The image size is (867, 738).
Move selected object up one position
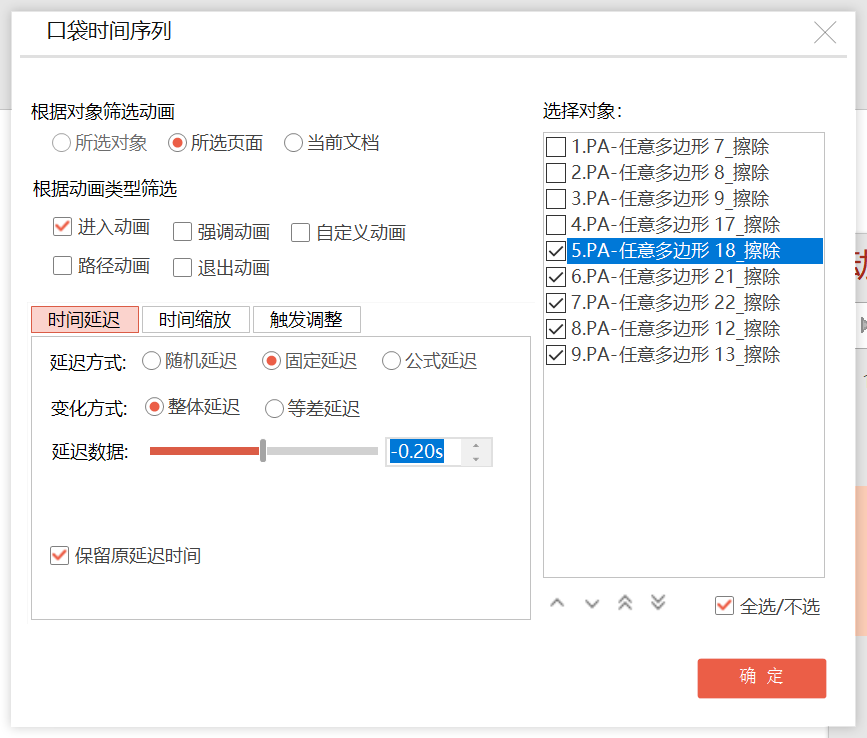click(557, 603)
